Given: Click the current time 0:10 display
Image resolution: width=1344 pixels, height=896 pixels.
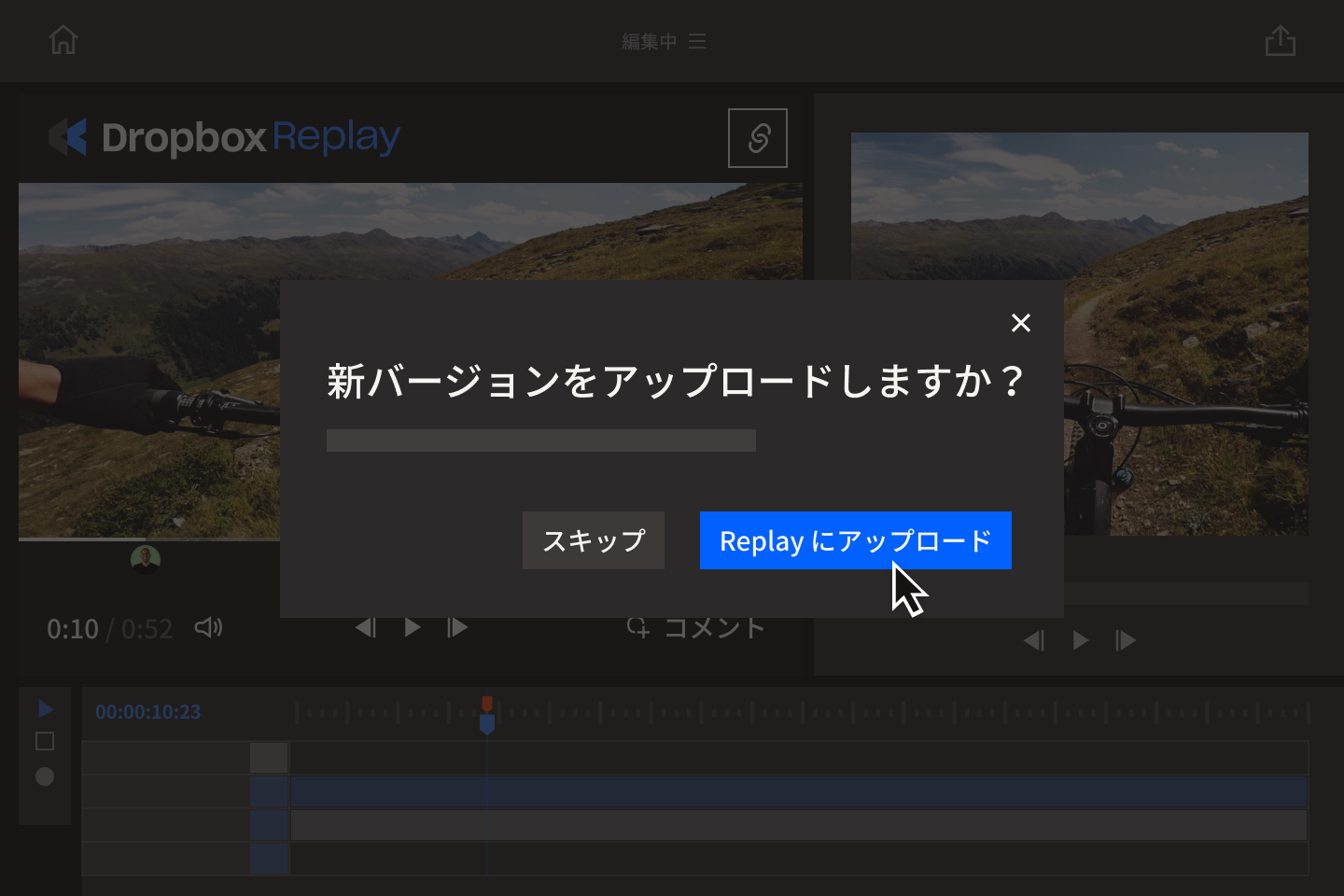Looking at the screenshot, I should click(73, 629).
